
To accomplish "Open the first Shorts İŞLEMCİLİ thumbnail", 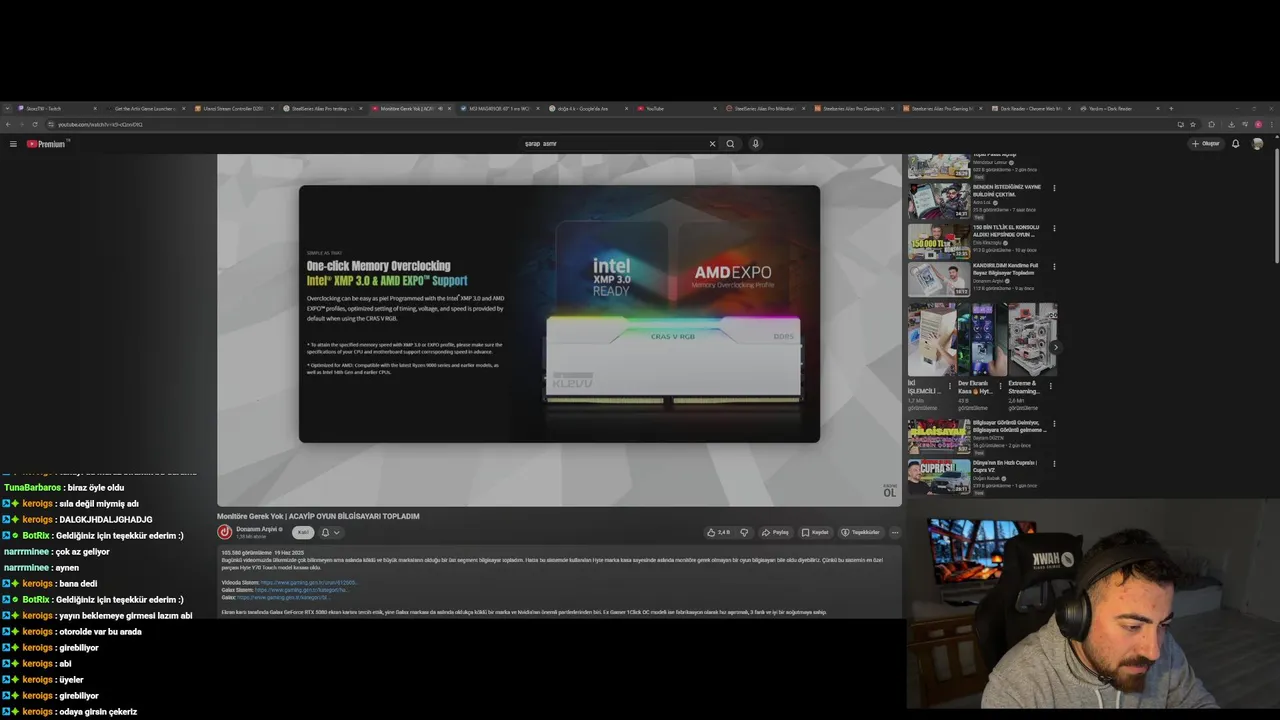I will pyautogui.click(x=931, y=340).
